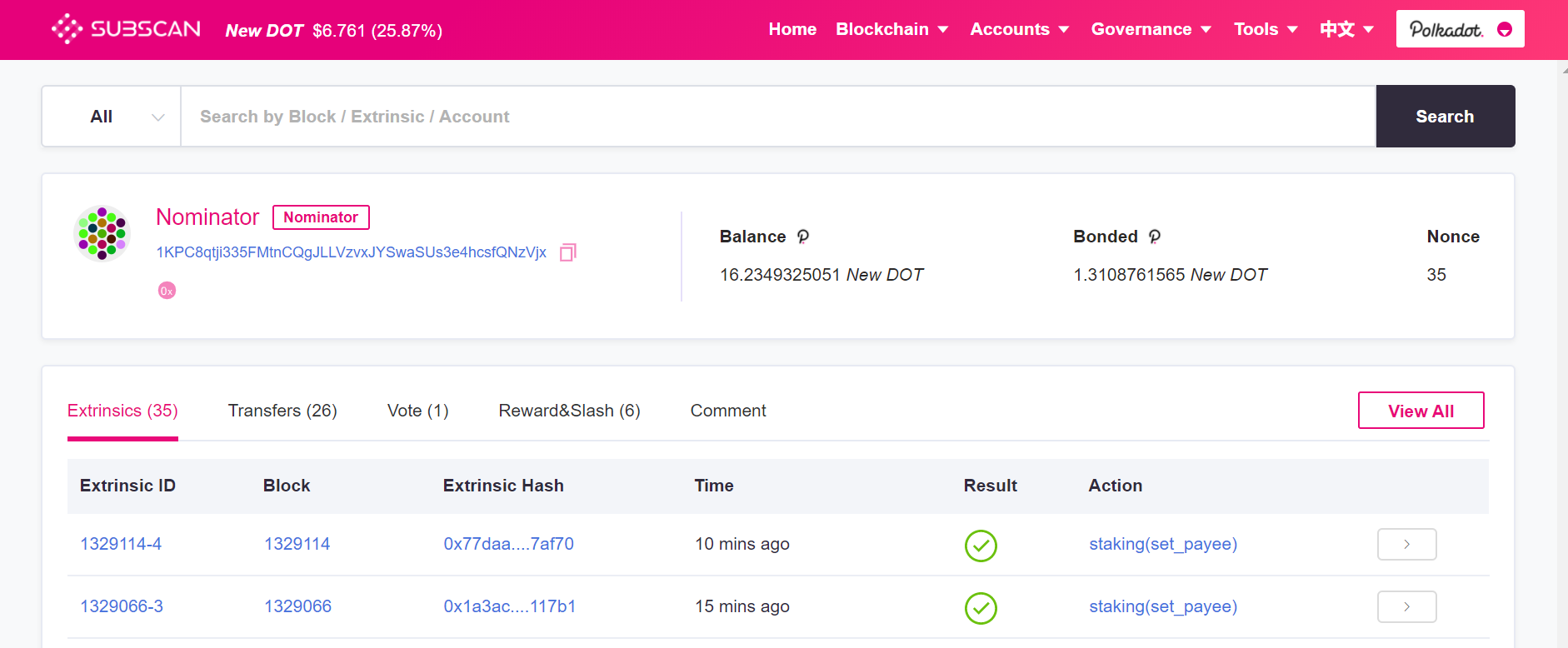Switch to the Transfers (26) tab

(x=282, y=411)
